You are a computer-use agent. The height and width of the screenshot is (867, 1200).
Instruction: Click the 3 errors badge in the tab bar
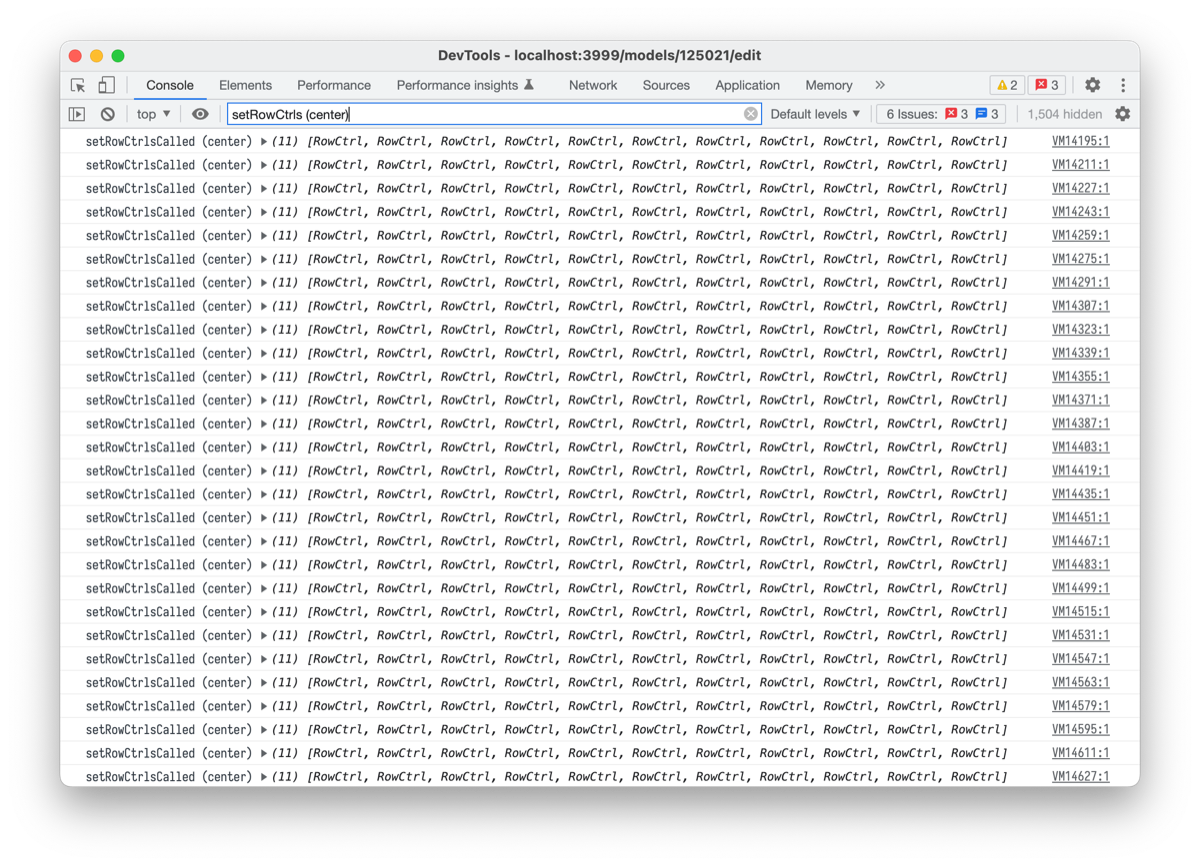[1047, 85]
